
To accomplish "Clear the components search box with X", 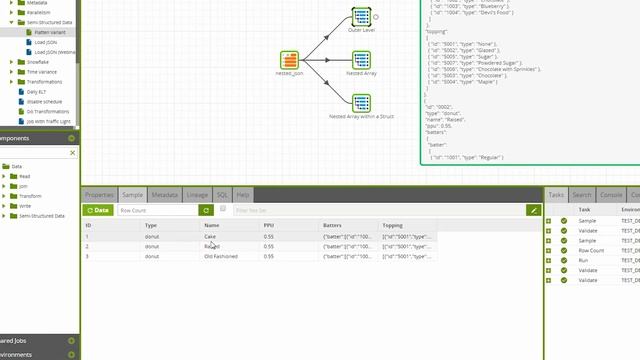I will [x=72, y=153].
